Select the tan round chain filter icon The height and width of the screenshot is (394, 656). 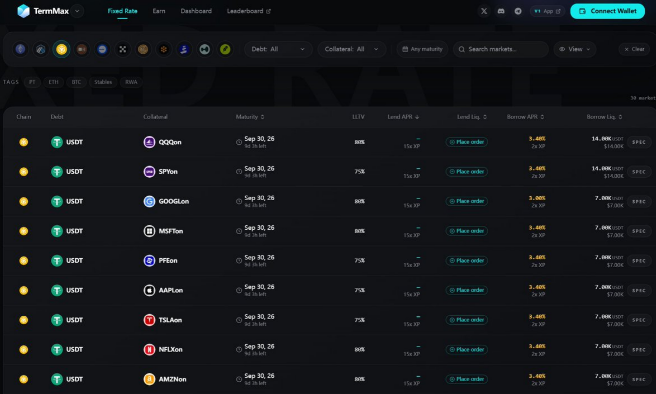pos(143,49)
